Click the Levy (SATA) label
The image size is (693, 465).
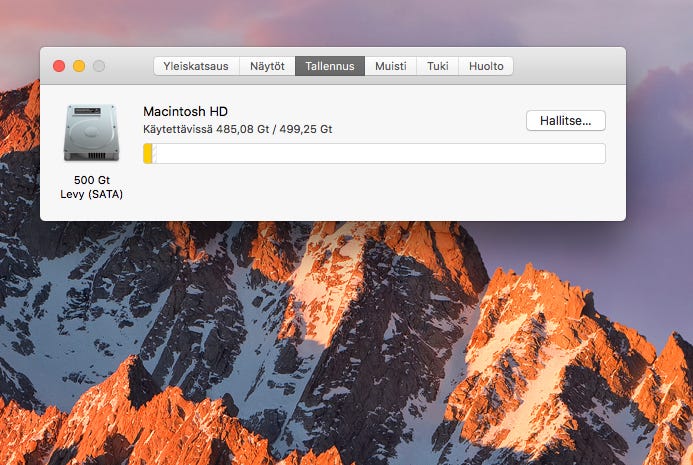91,194
